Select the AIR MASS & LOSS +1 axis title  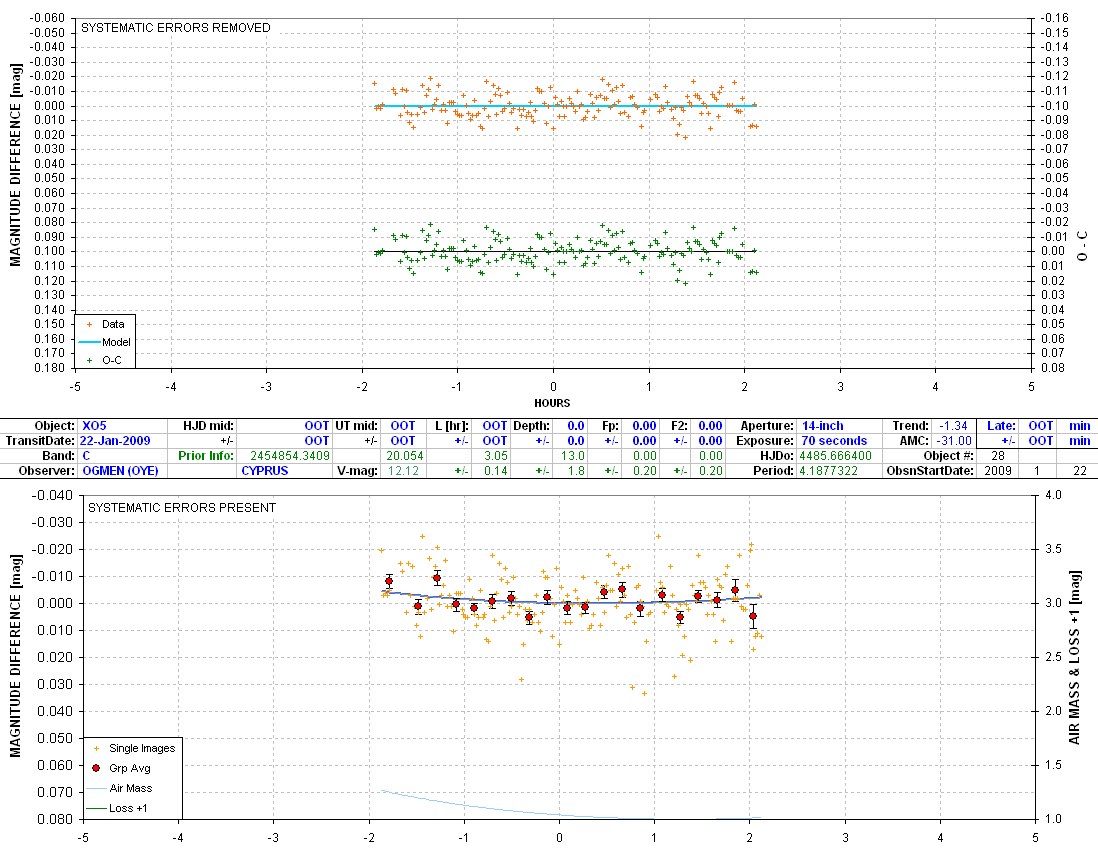[x=1075, y=657]
